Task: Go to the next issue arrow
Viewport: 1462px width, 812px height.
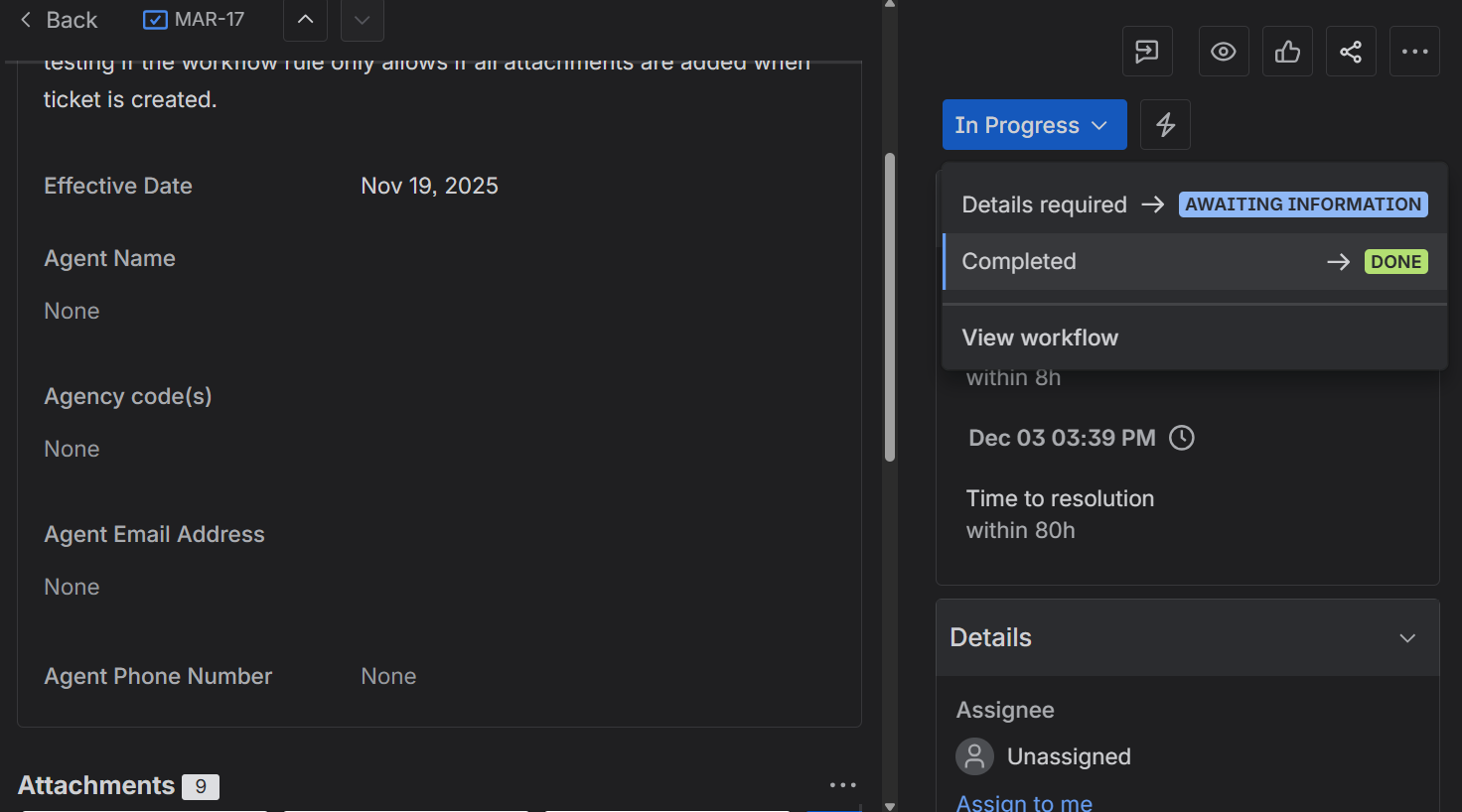Action: click(363, 20)
